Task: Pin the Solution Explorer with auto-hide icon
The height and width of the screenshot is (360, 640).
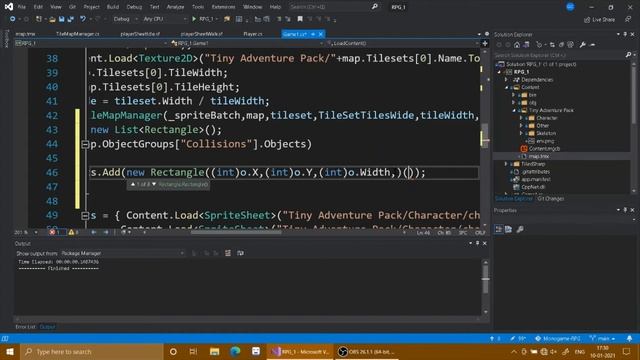Action: 625,34
